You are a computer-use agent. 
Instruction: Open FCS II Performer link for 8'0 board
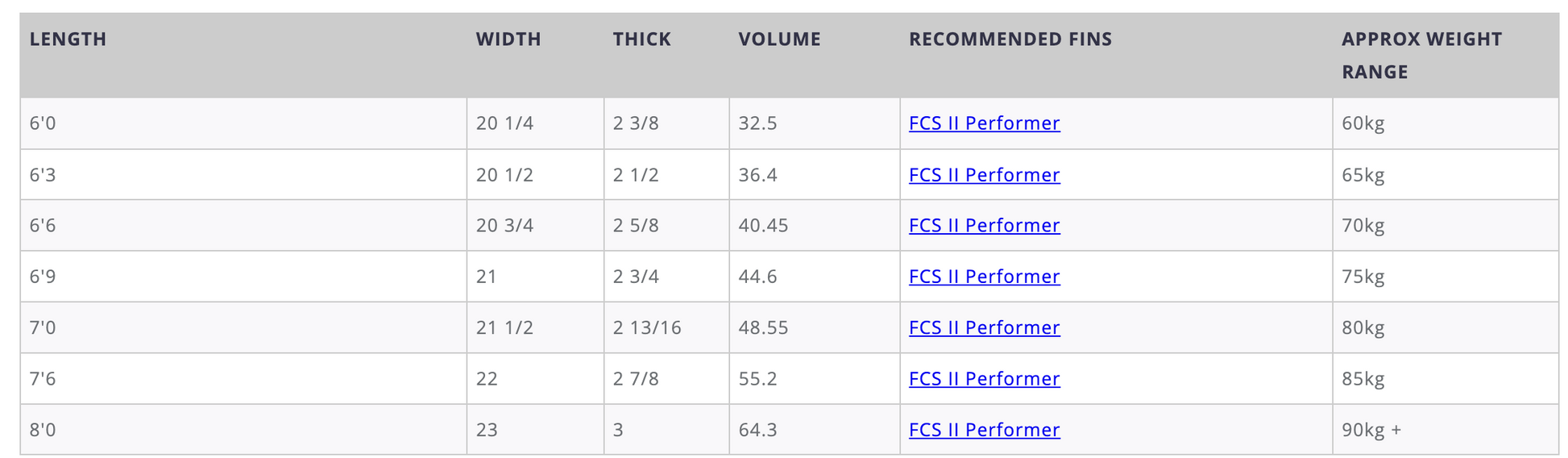tap(984, 430)
